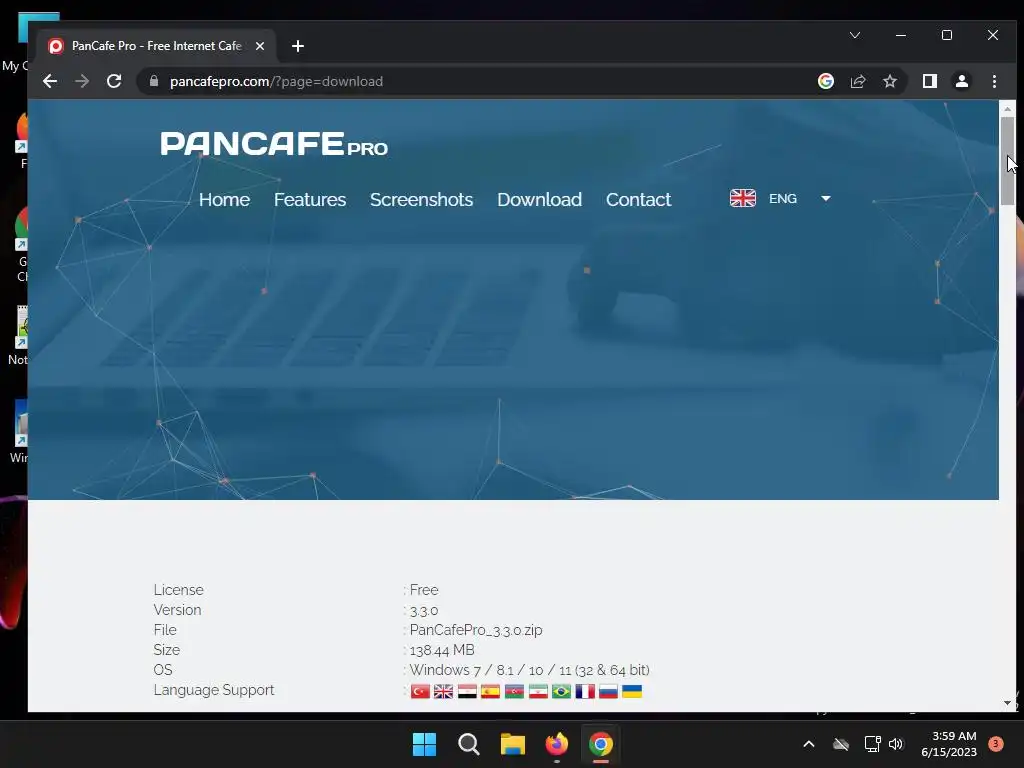Click the address bar URL
Screen dimensions: 1024x768
pyautogui.click(x=276, y=82)
